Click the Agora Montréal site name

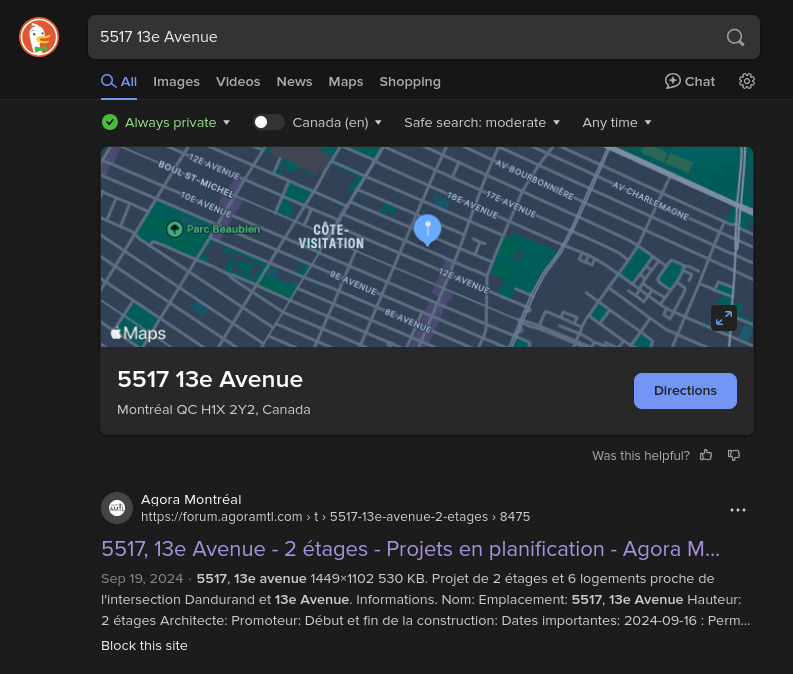[191, 500]
